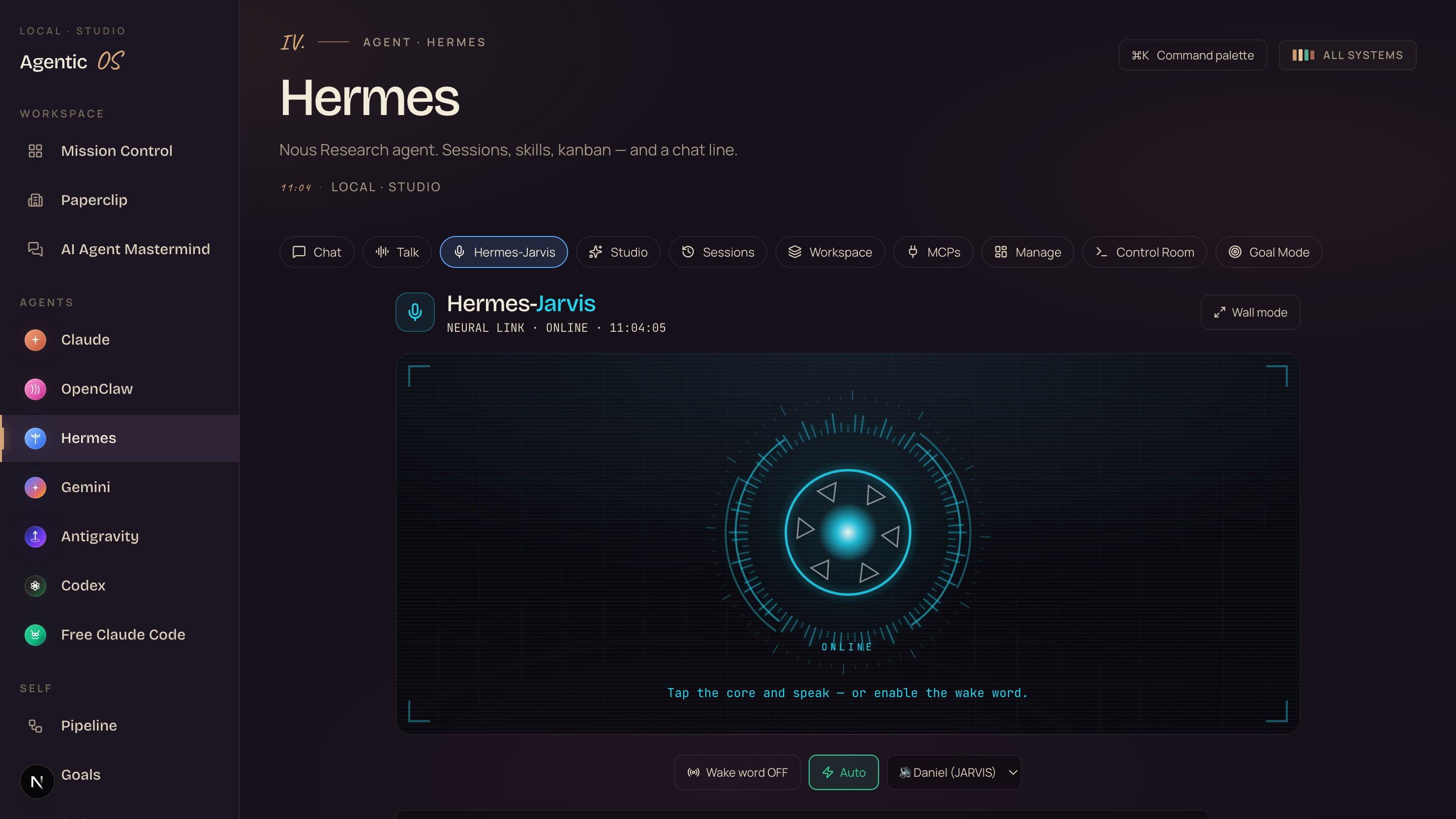Open the Chat tab
Image resolution: width=1456 pixels, height=819 pixels.
(316, 252)
